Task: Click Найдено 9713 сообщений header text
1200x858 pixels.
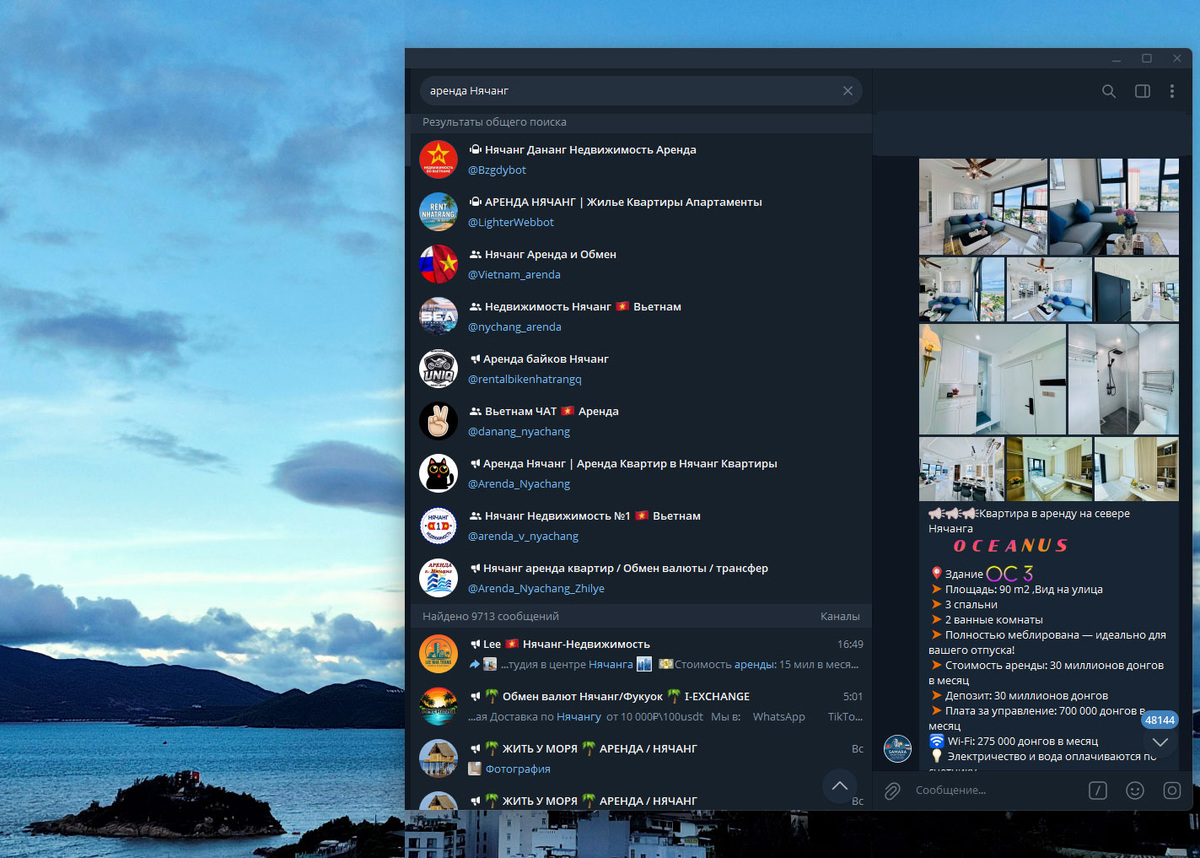Action: [490, 617]
